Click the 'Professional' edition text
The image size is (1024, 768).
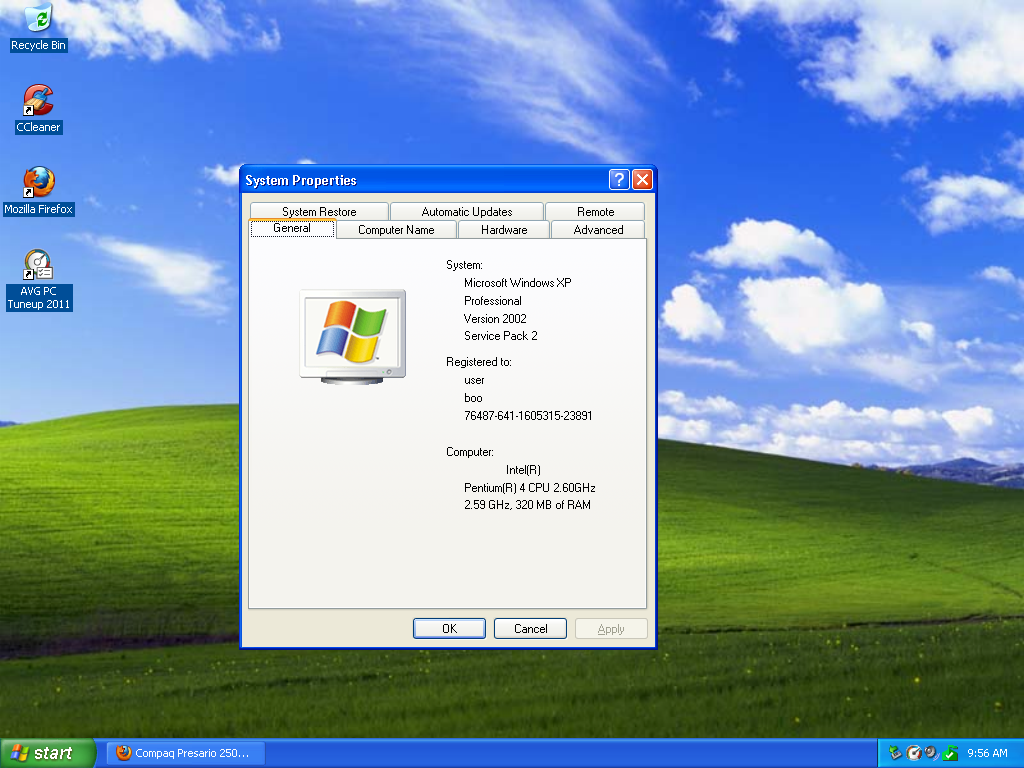click(493, 301)
